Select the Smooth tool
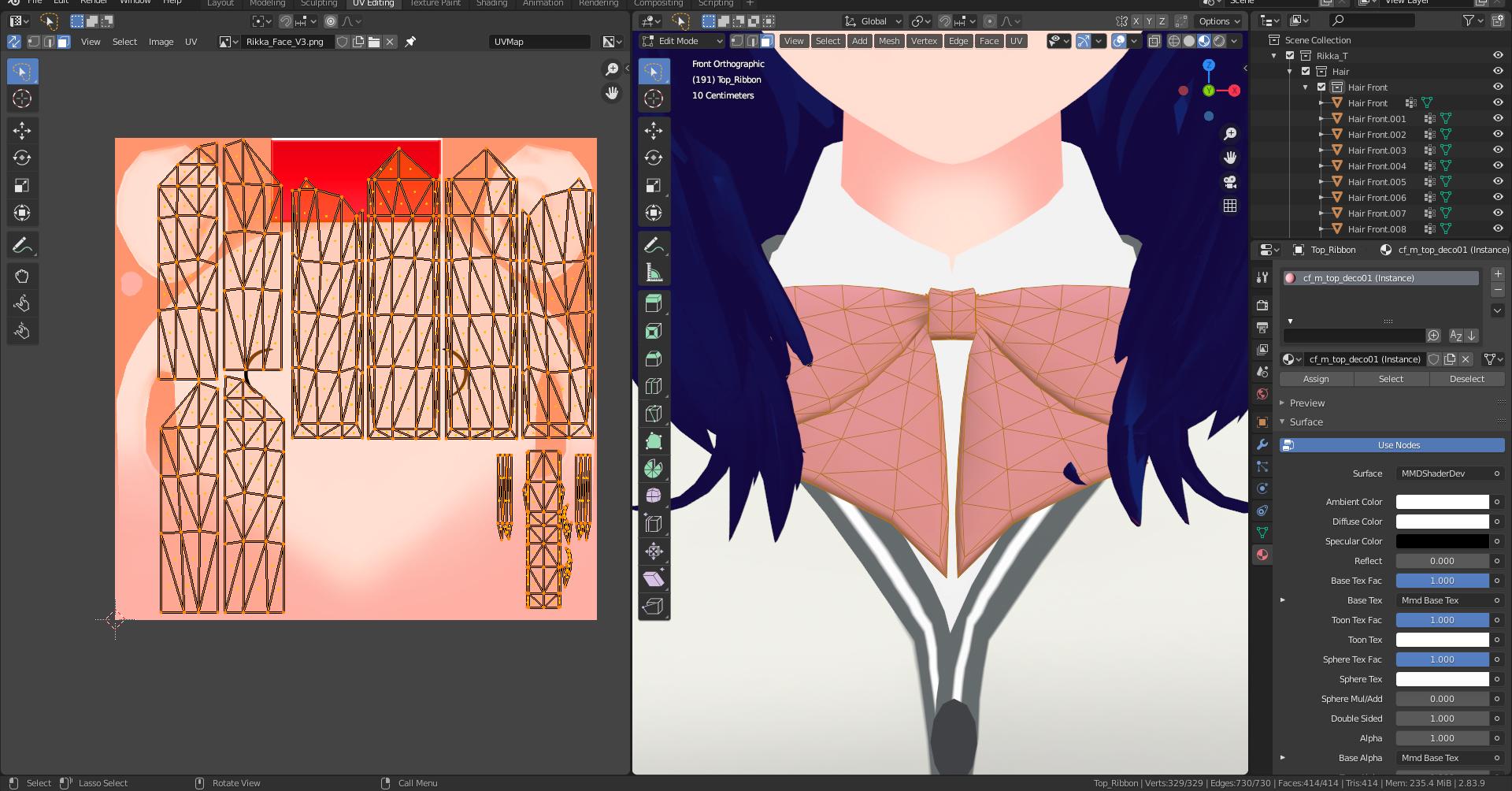The height and width of the screenshot is (791, 1512). click(654, 496)
